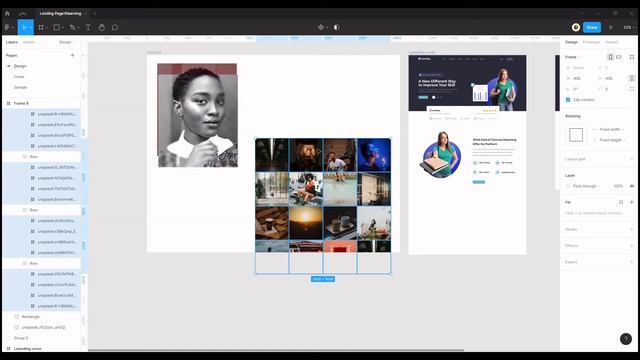Set the frame to portrait orientation
The image size is (640, 360).
pos(611,57)
